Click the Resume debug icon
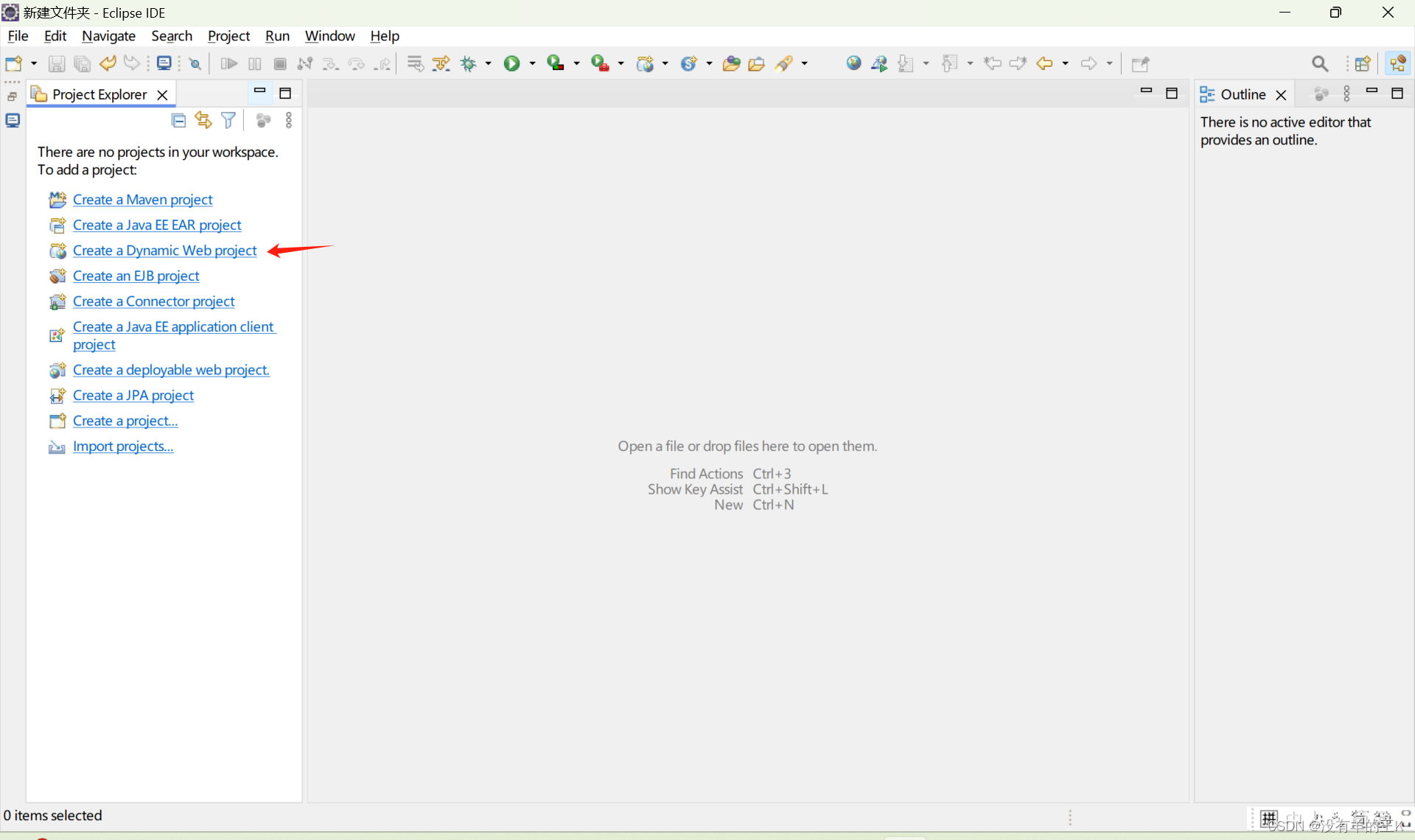This screenshot has width=1415, height=840. click(229, 64)
